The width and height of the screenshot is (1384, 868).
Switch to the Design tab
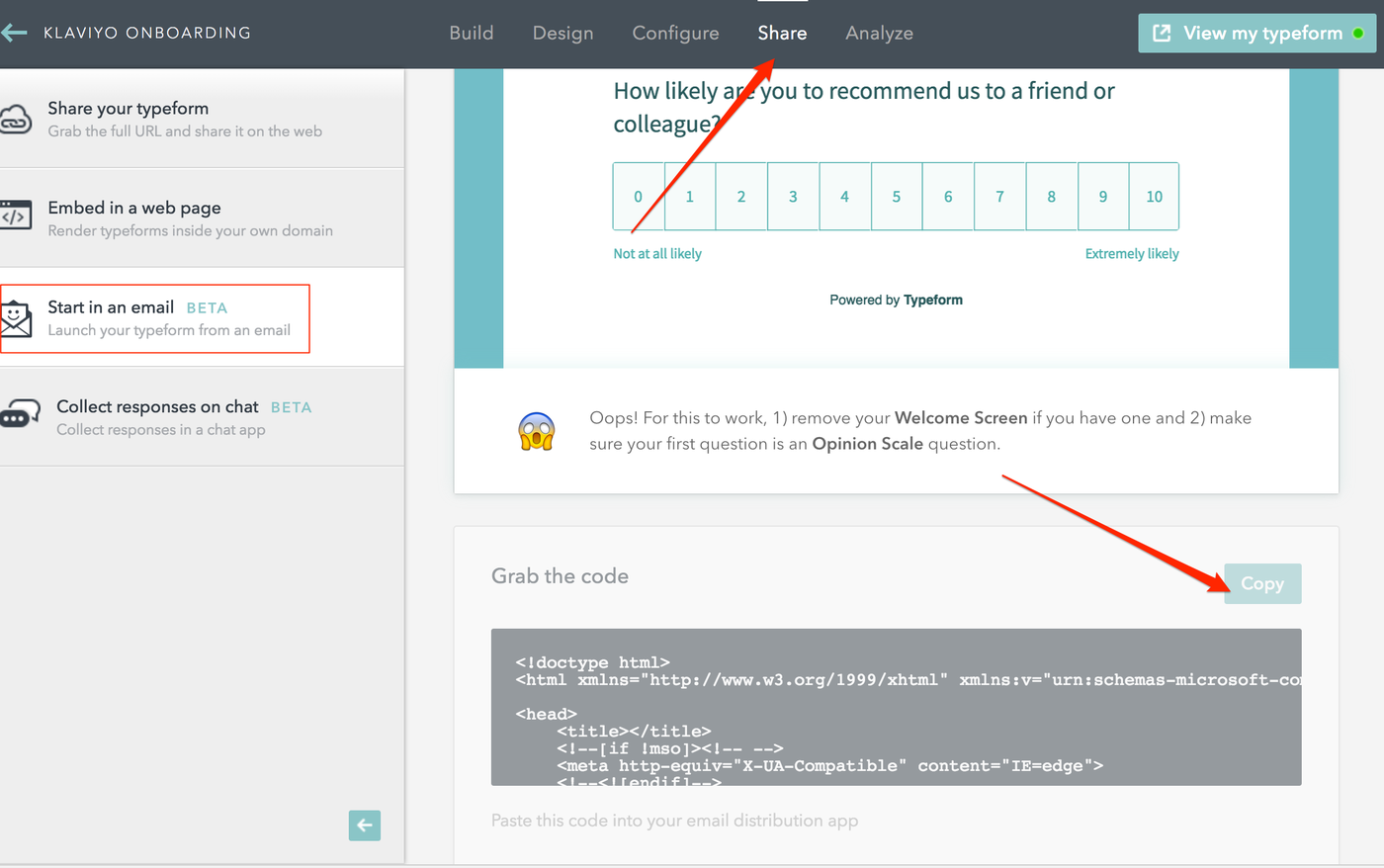tap(562, 33)
